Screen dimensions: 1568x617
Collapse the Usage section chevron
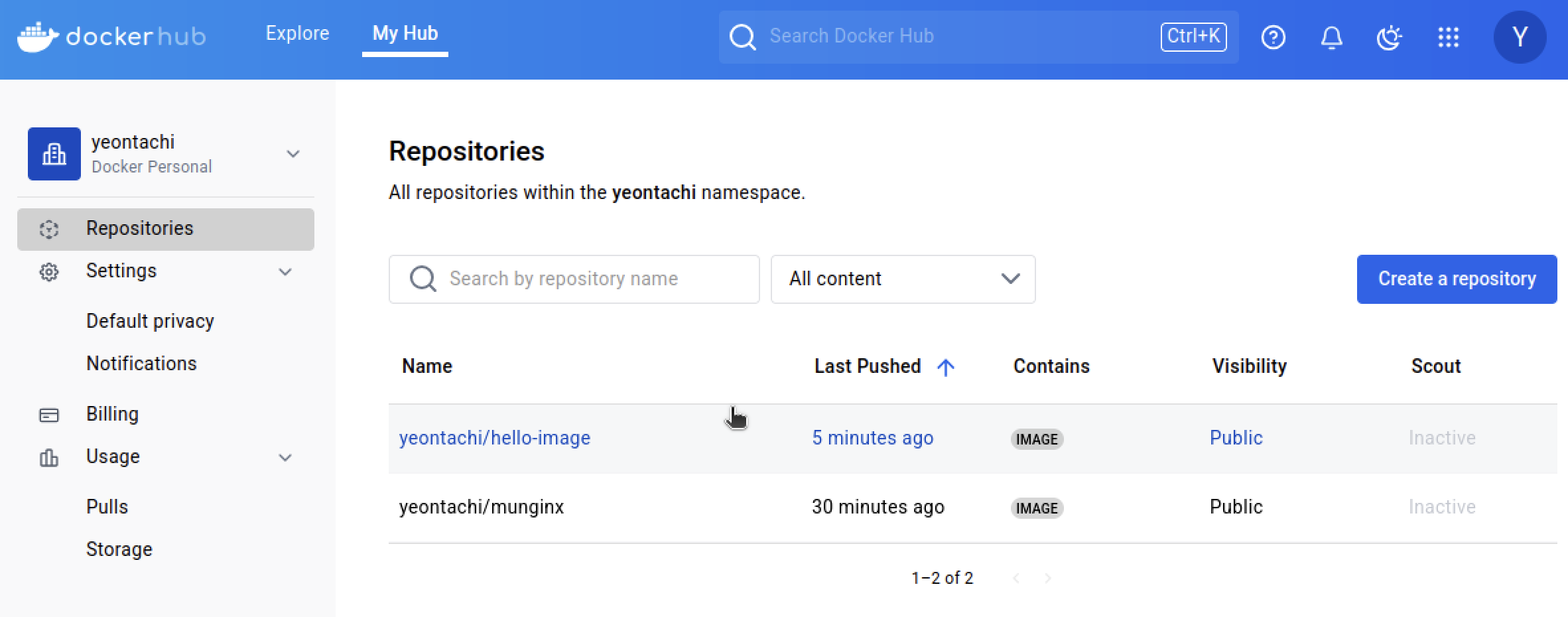(285, 458)
